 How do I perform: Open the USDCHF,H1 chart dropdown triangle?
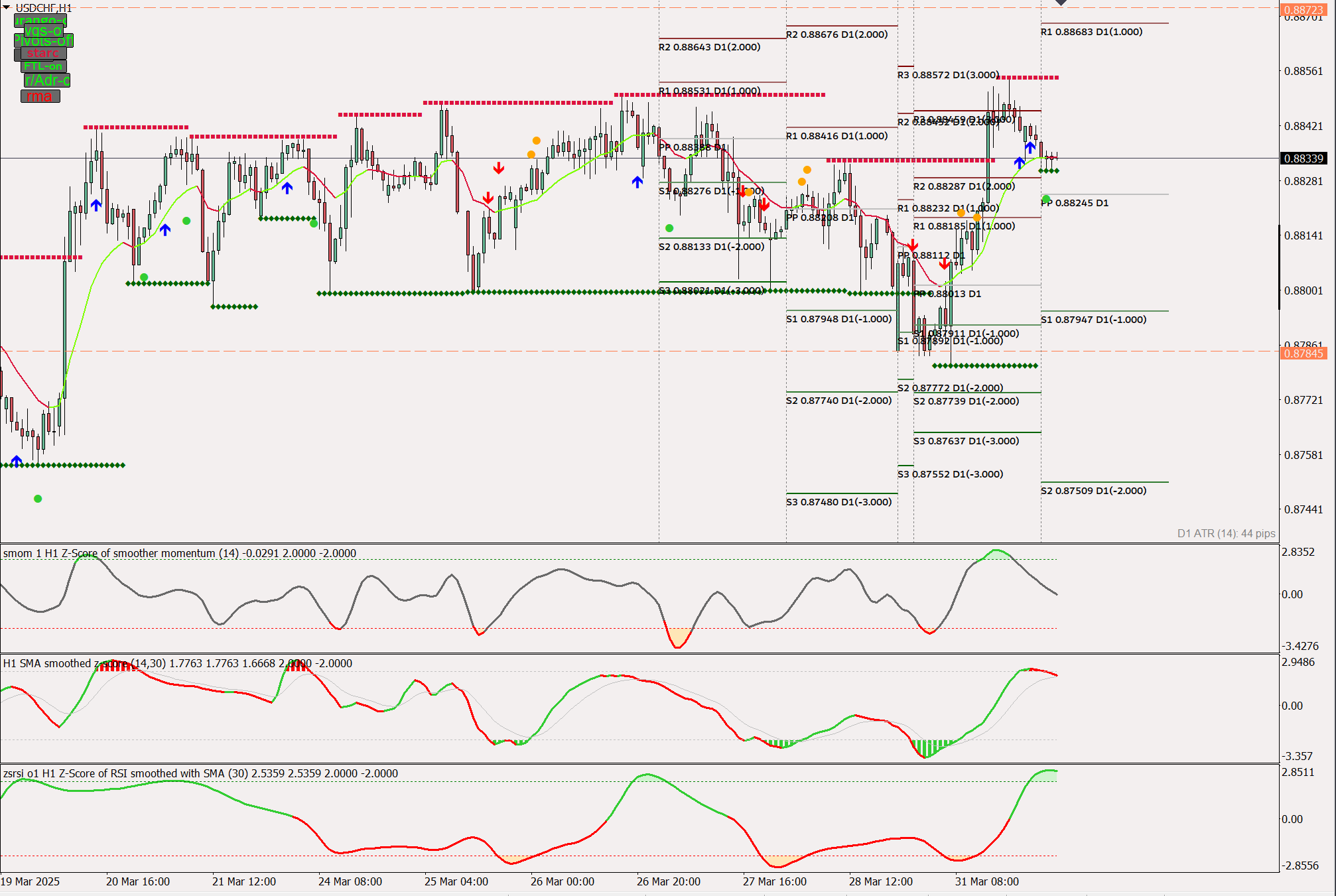click(x=7, y=7)
